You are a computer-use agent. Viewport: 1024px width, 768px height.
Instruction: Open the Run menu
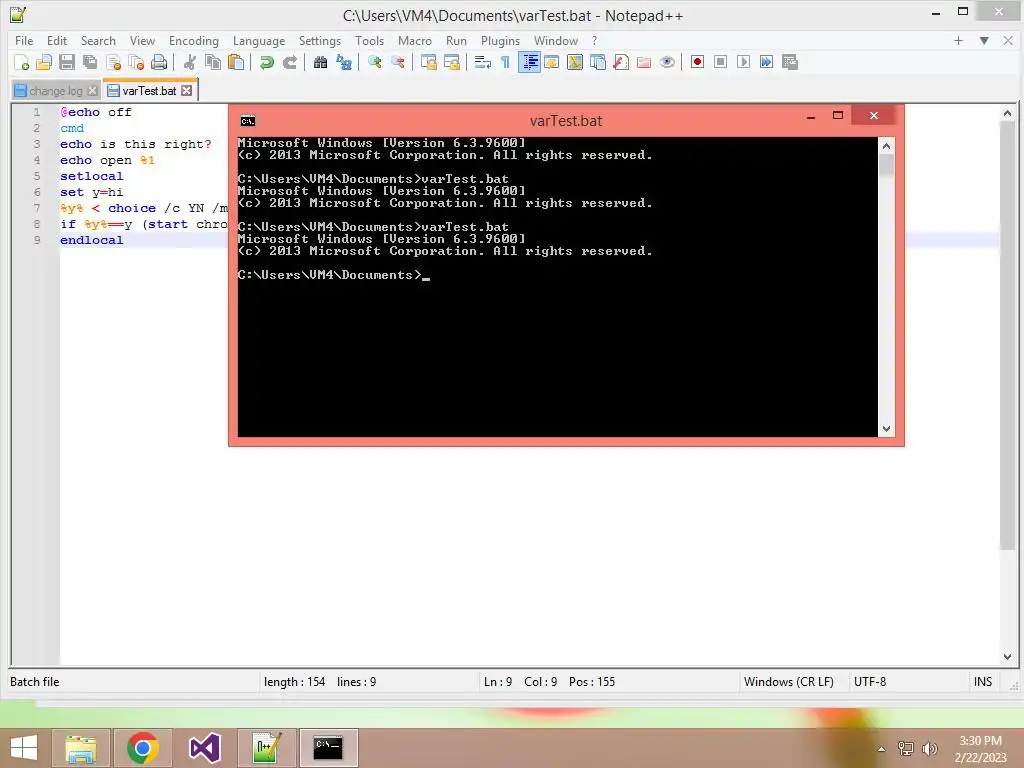(456, 40)
